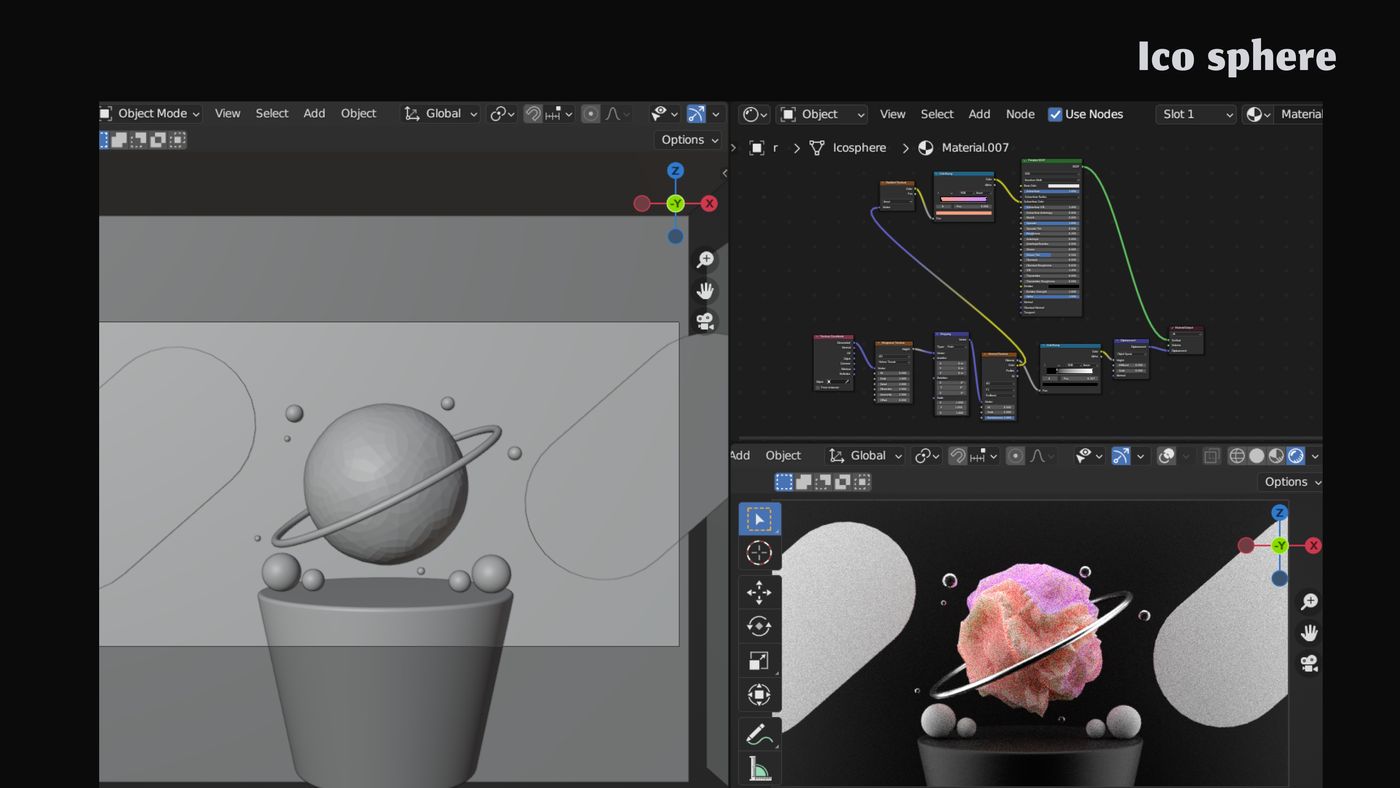Screen dimensions: 1400x788
Task: Click the Icosphere mesh icon in breadcrumb
Action: tap(817, 147)
